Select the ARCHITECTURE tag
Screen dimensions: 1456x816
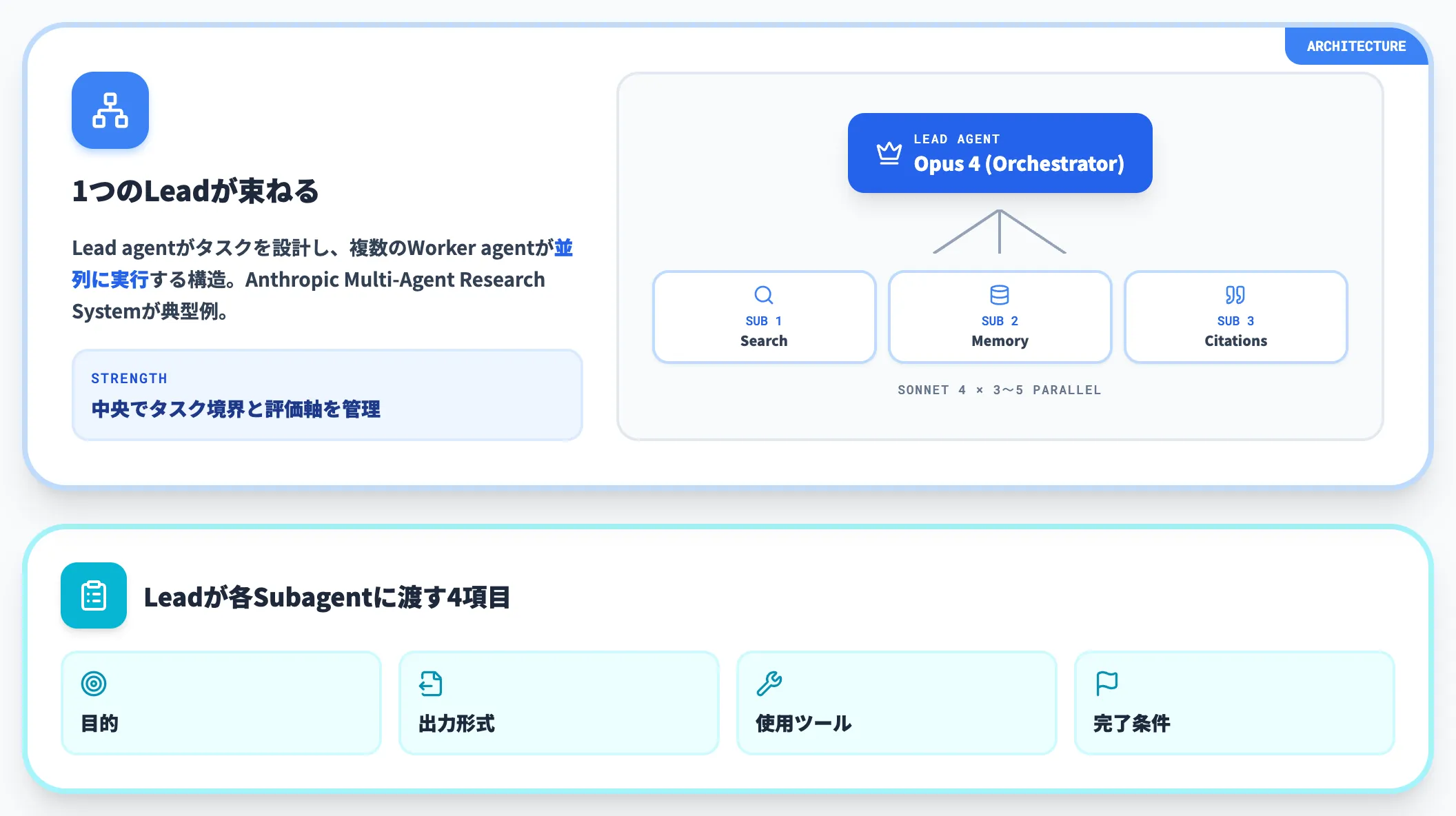click(x=1356, y=46)
